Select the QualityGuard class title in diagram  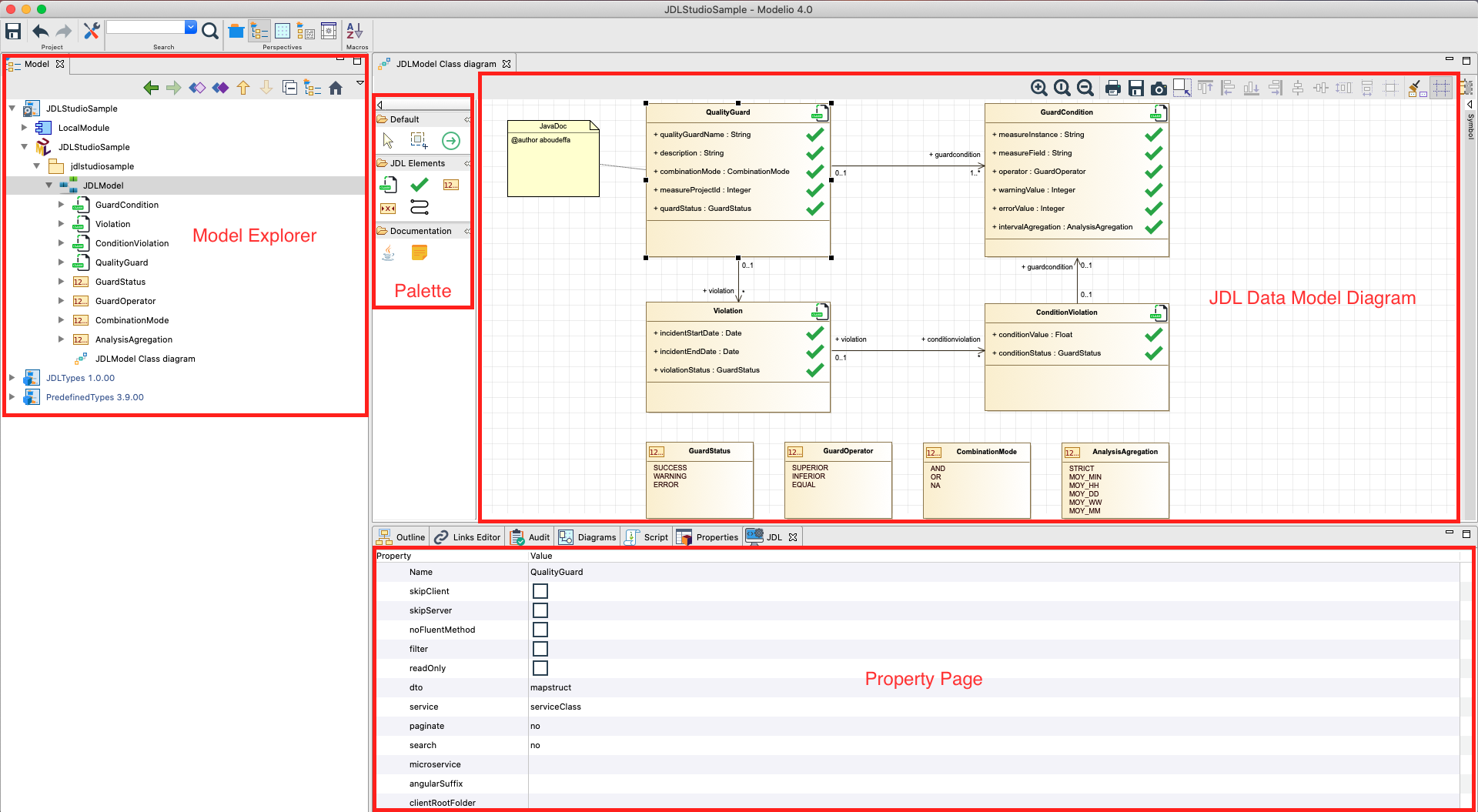click(x=727, y=112)
